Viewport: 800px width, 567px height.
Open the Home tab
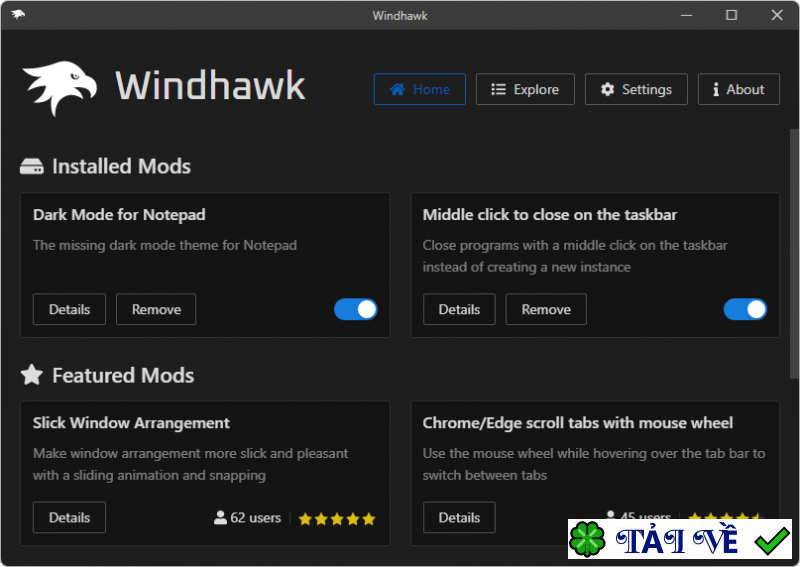pyautogui.click(x=419, y=89)
